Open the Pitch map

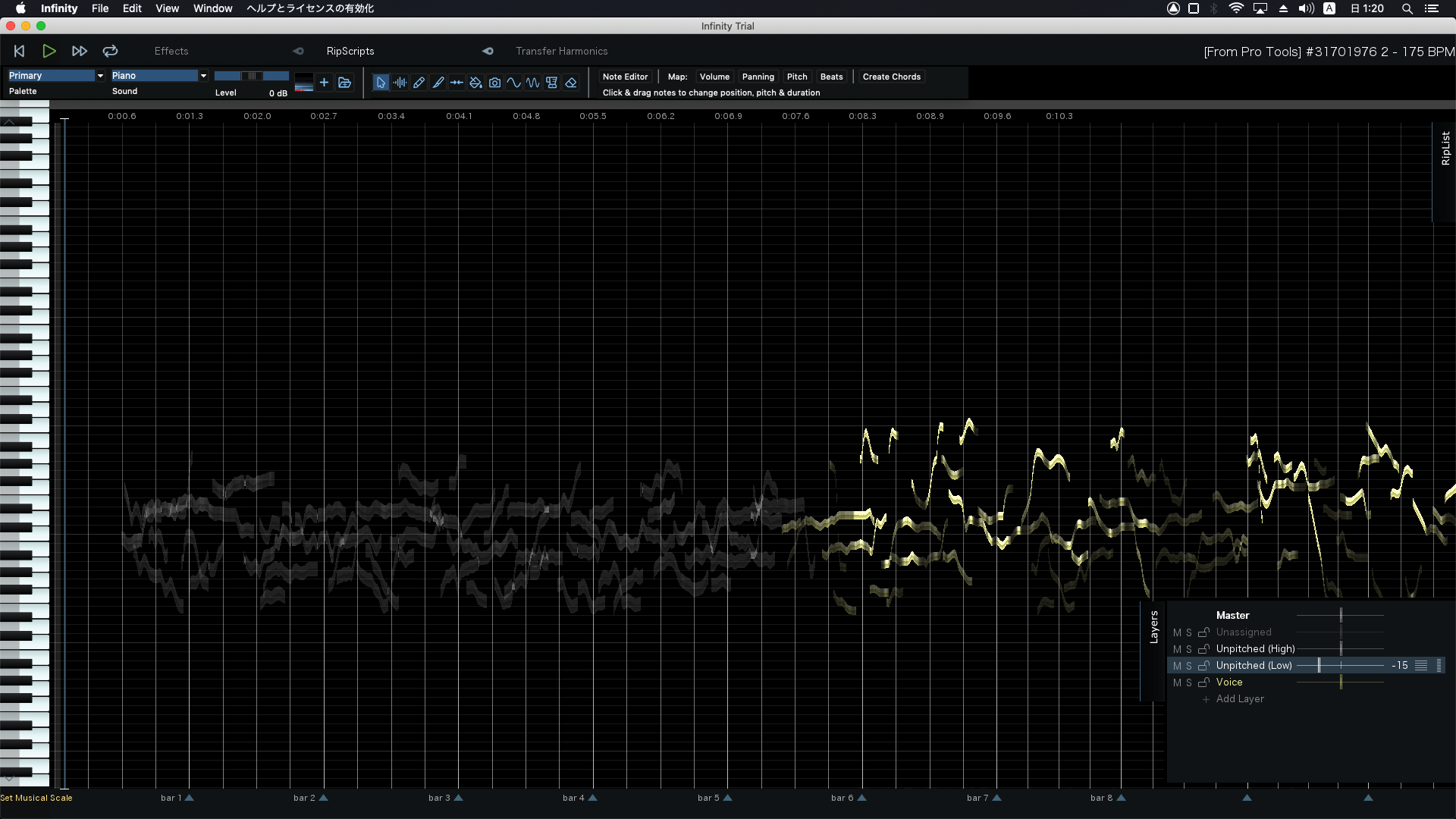[797, 77]
